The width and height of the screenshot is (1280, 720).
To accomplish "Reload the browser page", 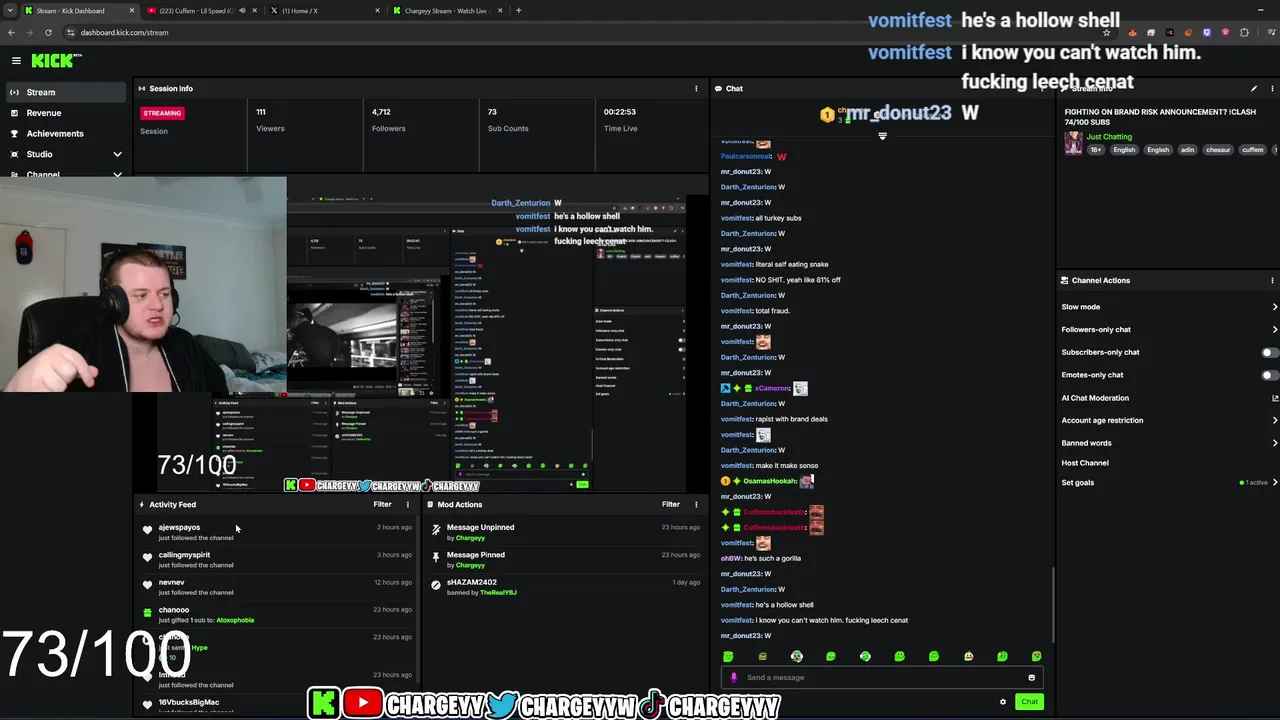I will click(x=48, y=32).
